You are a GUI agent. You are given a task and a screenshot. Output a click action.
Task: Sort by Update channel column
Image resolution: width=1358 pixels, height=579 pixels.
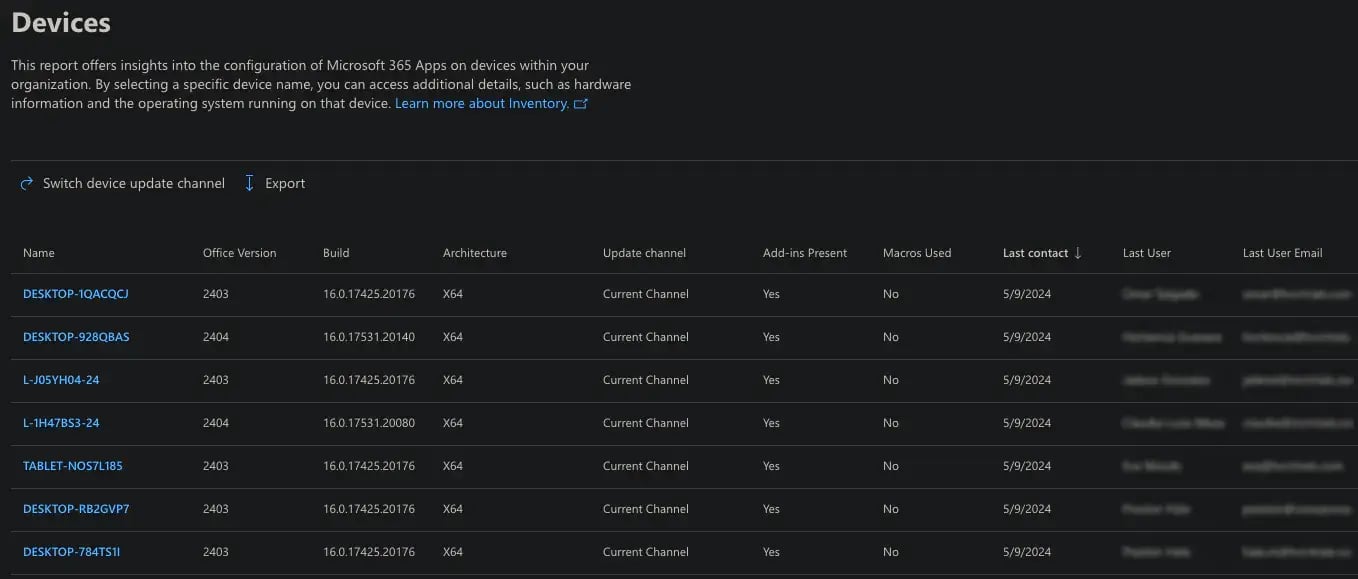(x=644, y=253)
